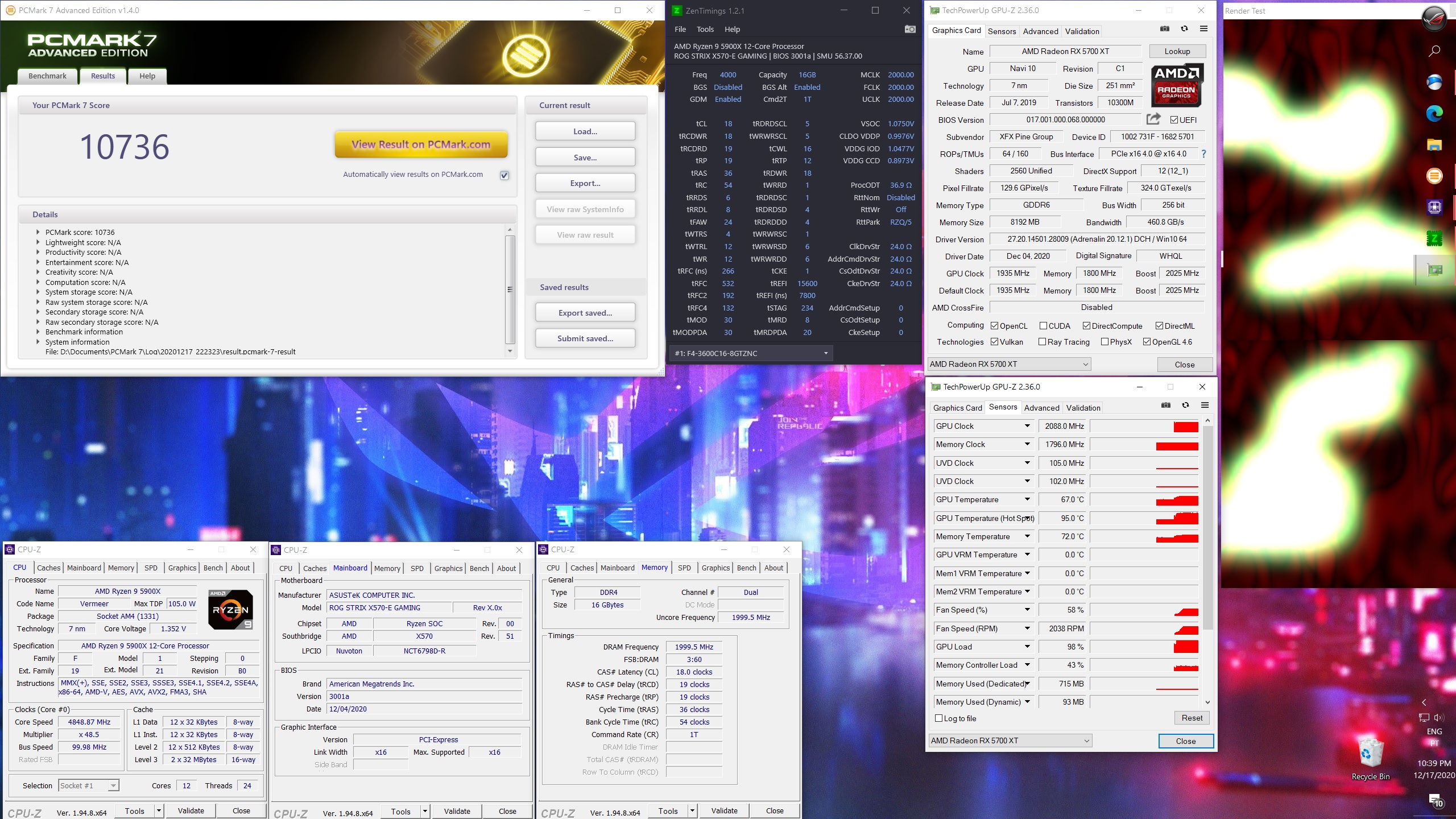Click the GPU-Z graphics card taskbar icon
This screenshot has height=819, width=1456.
(1434, 270)
